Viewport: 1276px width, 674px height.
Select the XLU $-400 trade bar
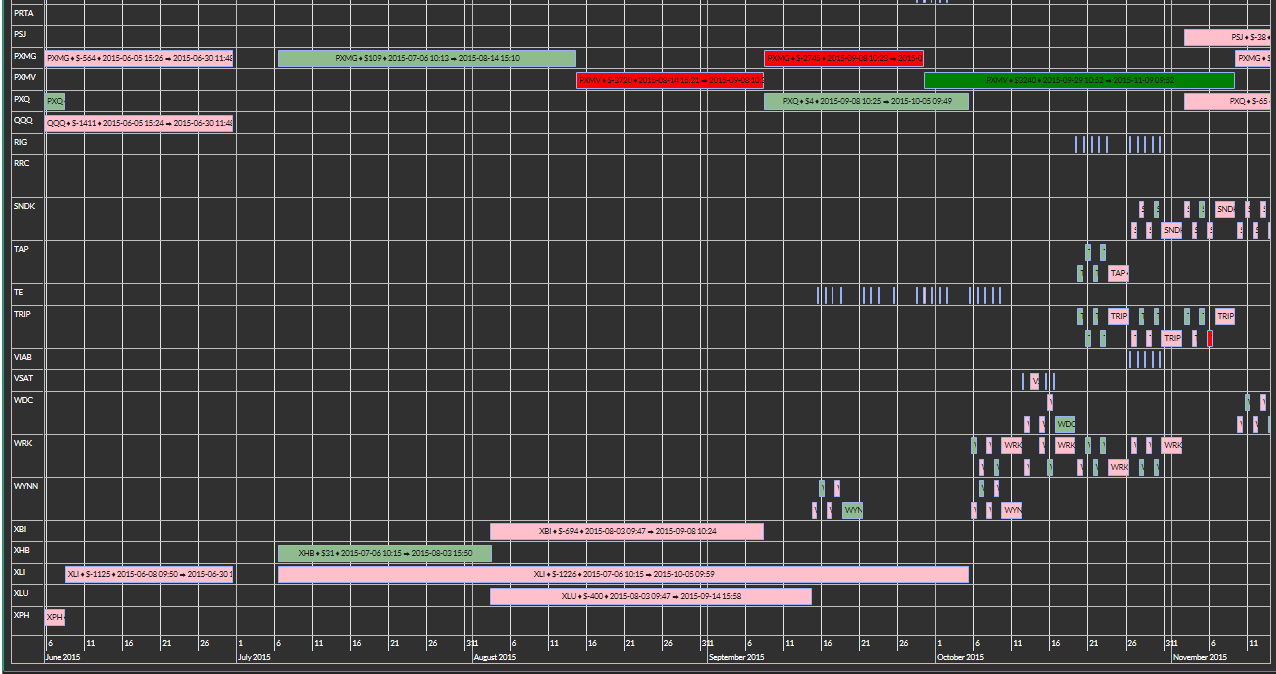[651, 596]
